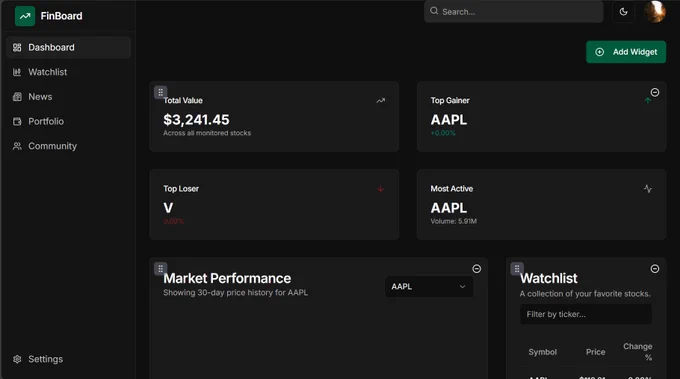680x379 pixels.
Task: Click the Symbol column header
Action: (x=543, y=352)
